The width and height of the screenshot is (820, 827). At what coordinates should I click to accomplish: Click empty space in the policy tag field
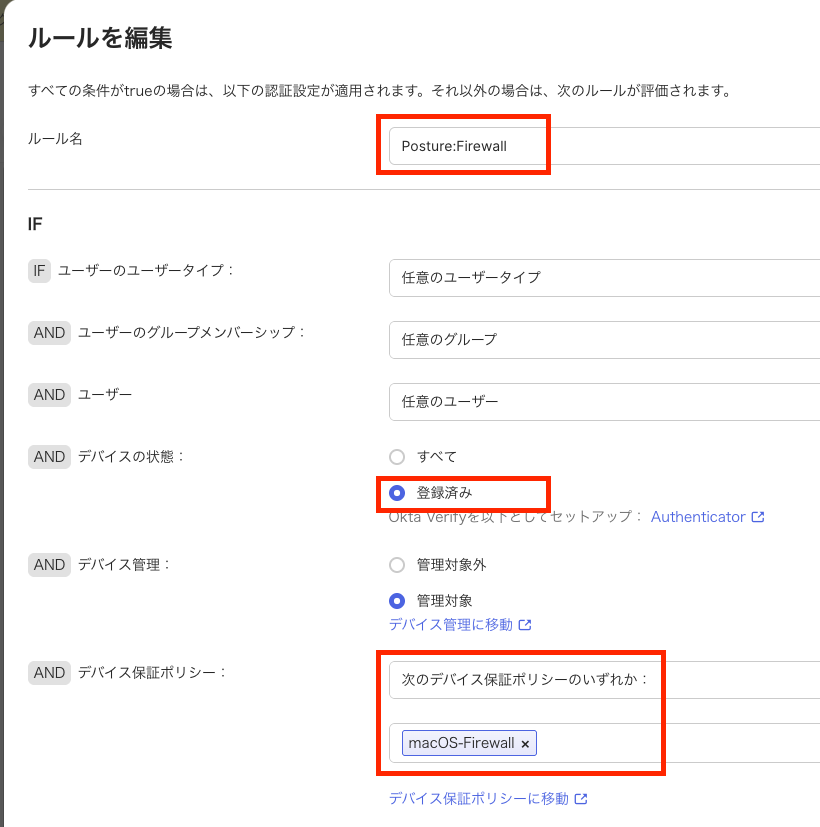[680, 743]
